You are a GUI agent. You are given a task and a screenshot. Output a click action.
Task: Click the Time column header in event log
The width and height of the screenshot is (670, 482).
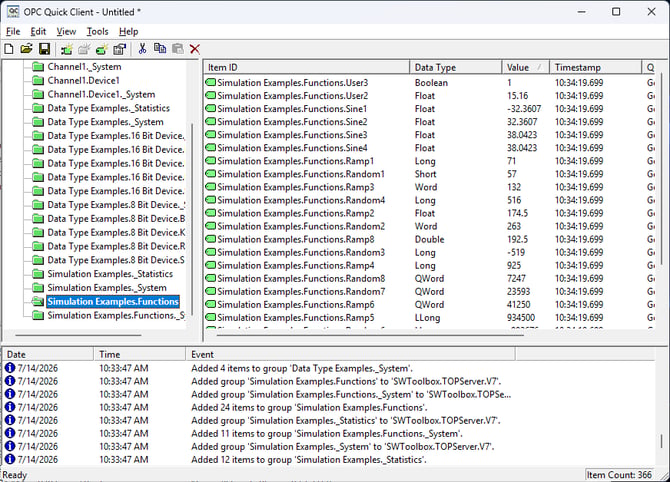coord(140,354)
